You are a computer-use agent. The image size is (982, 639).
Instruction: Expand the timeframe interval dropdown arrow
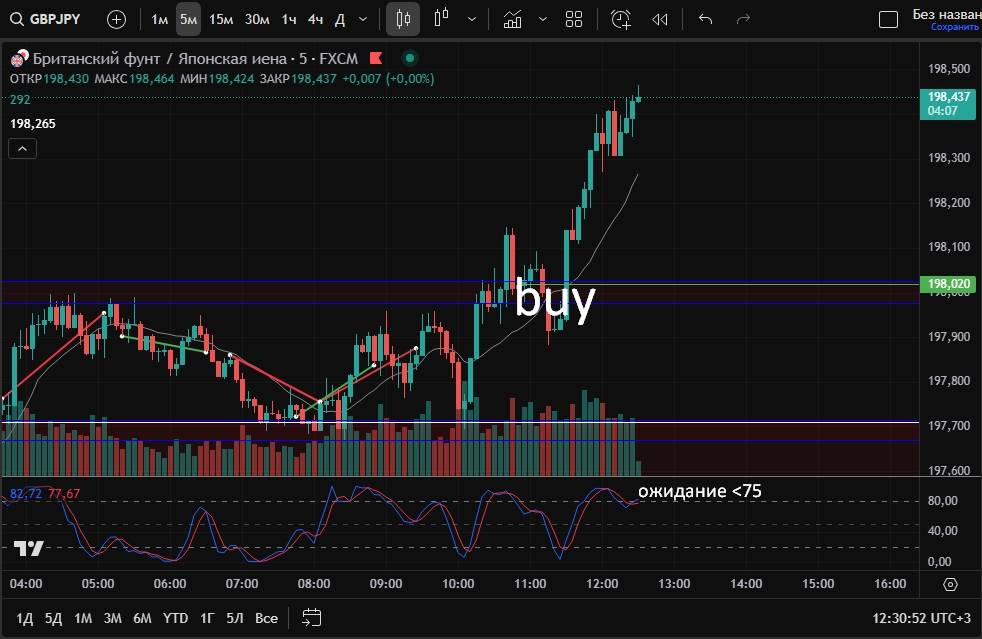point(362,19)
